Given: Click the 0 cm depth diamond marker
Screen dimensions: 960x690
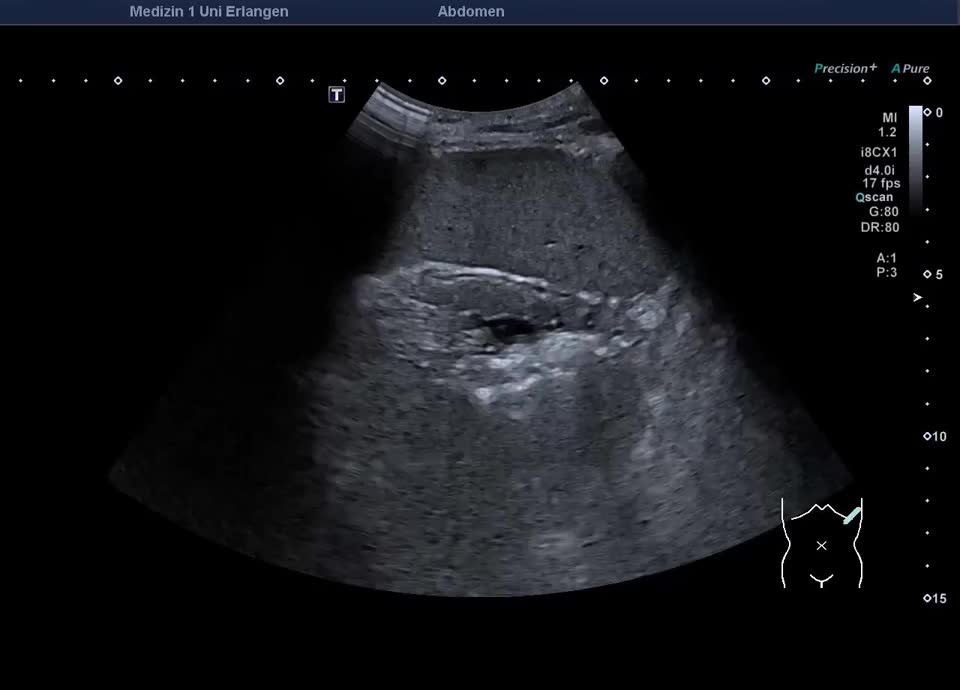Looking at the screenshot, I should (927, 112).
